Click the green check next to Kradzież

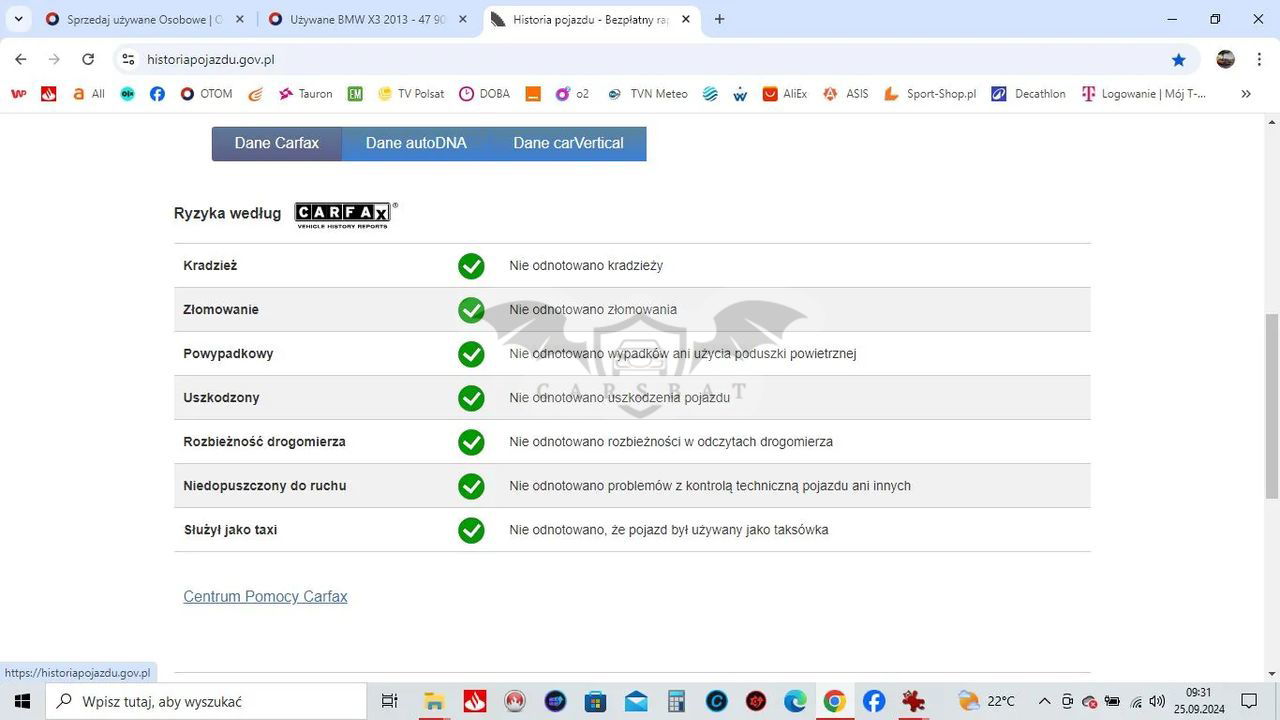click(471, 266)
